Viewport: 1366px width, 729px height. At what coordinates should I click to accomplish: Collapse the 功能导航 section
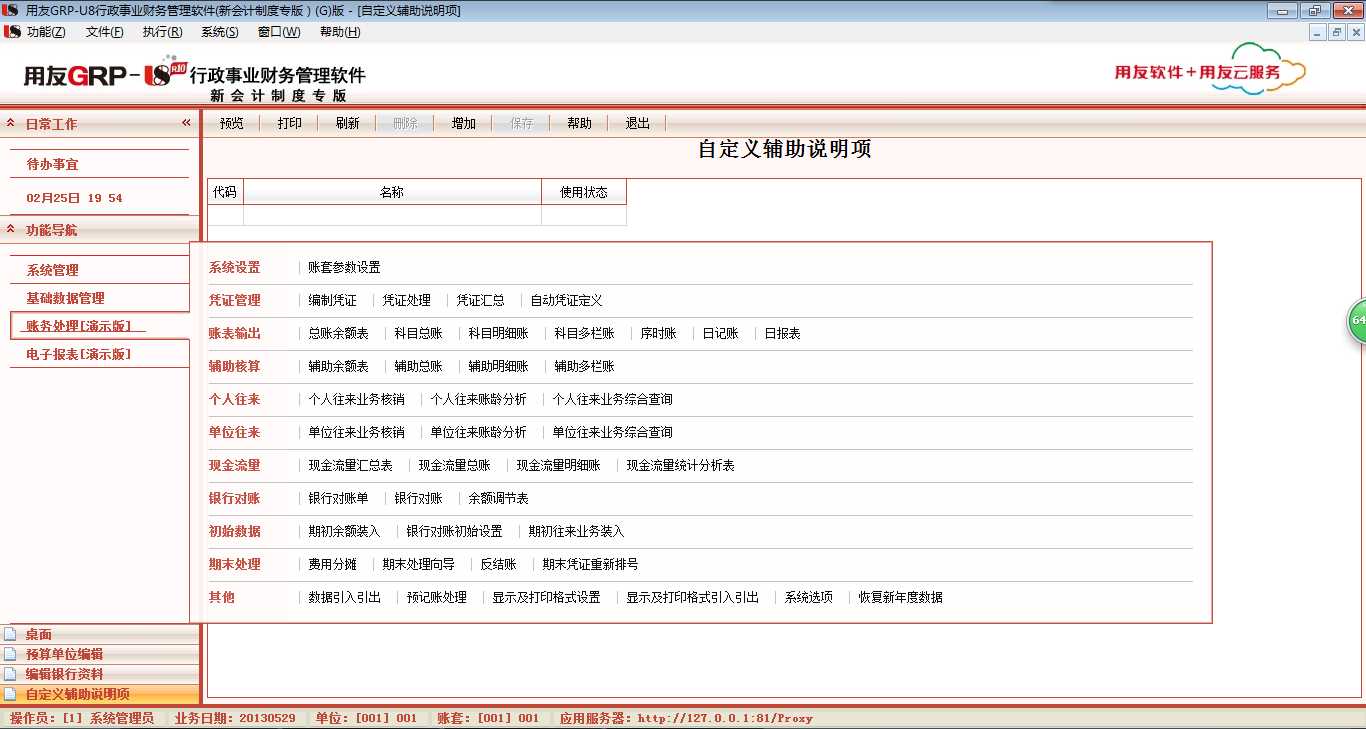tap(11, 230)
